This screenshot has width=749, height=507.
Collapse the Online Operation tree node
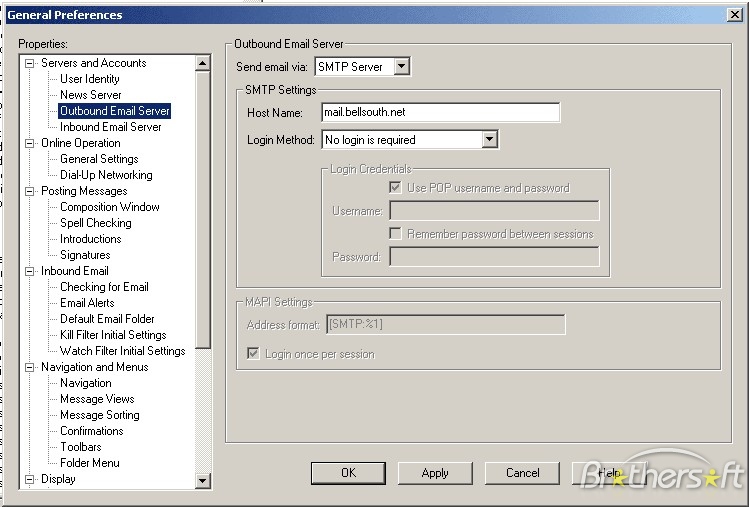point(30,143)
